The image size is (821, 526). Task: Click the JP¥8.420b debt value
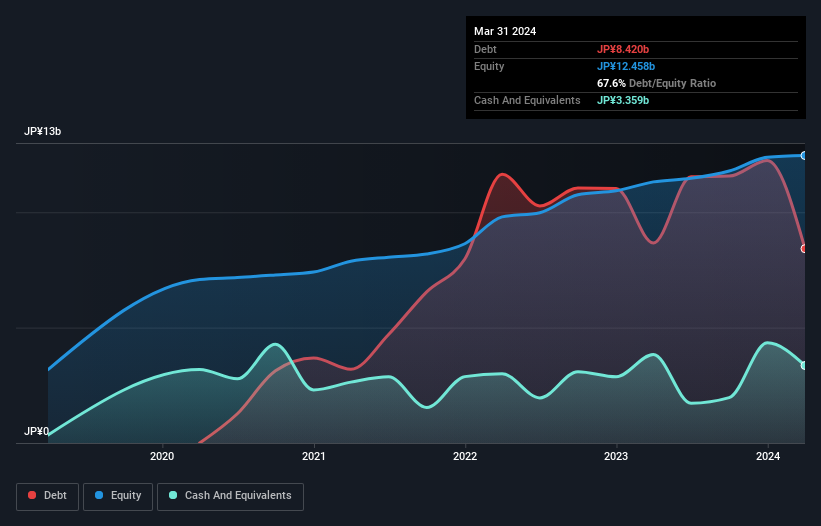pos(623,49)
